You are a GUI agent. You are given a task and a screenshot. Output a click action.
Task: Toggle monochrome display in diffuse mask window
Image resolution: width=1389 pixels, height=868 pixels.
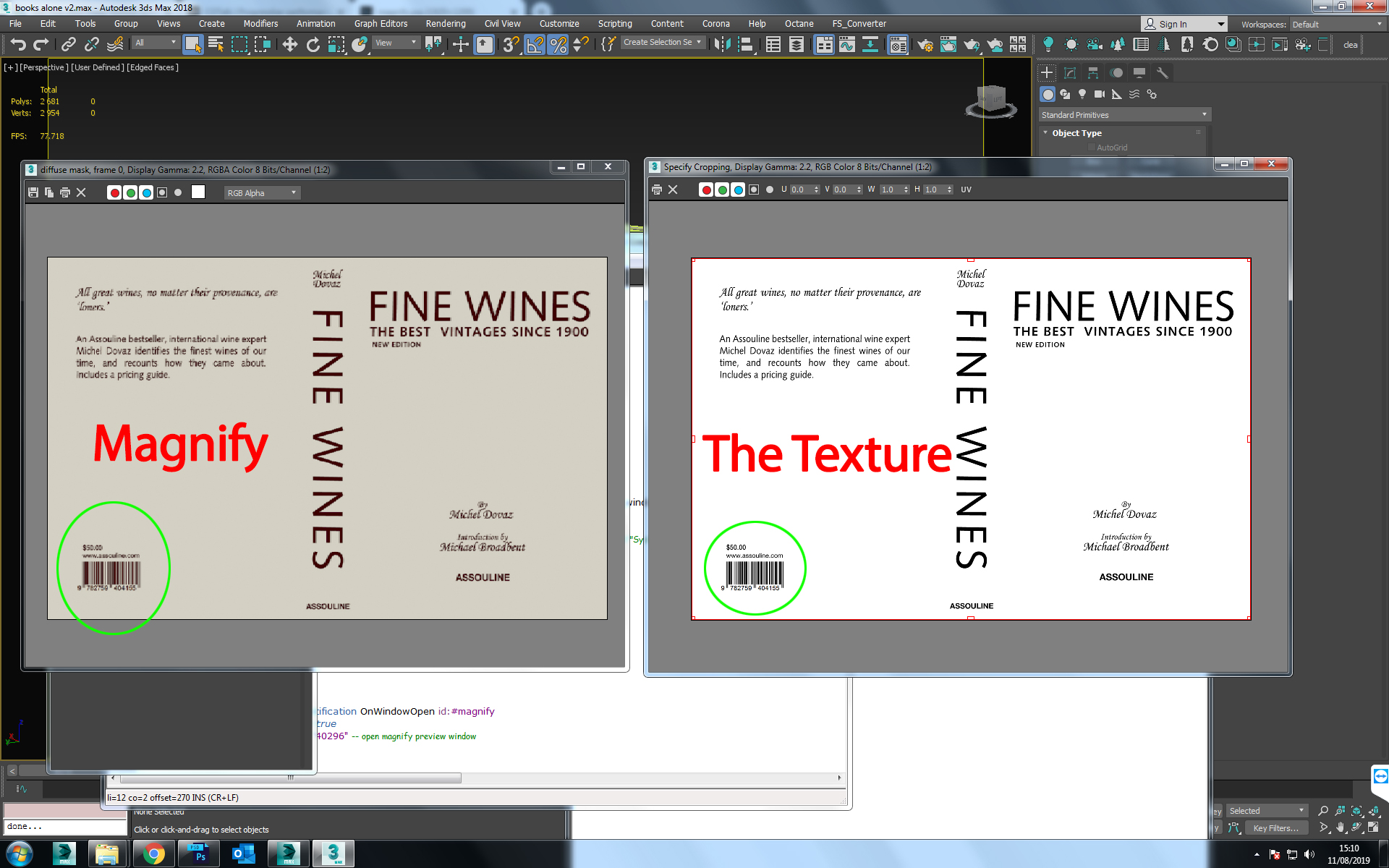178,192
